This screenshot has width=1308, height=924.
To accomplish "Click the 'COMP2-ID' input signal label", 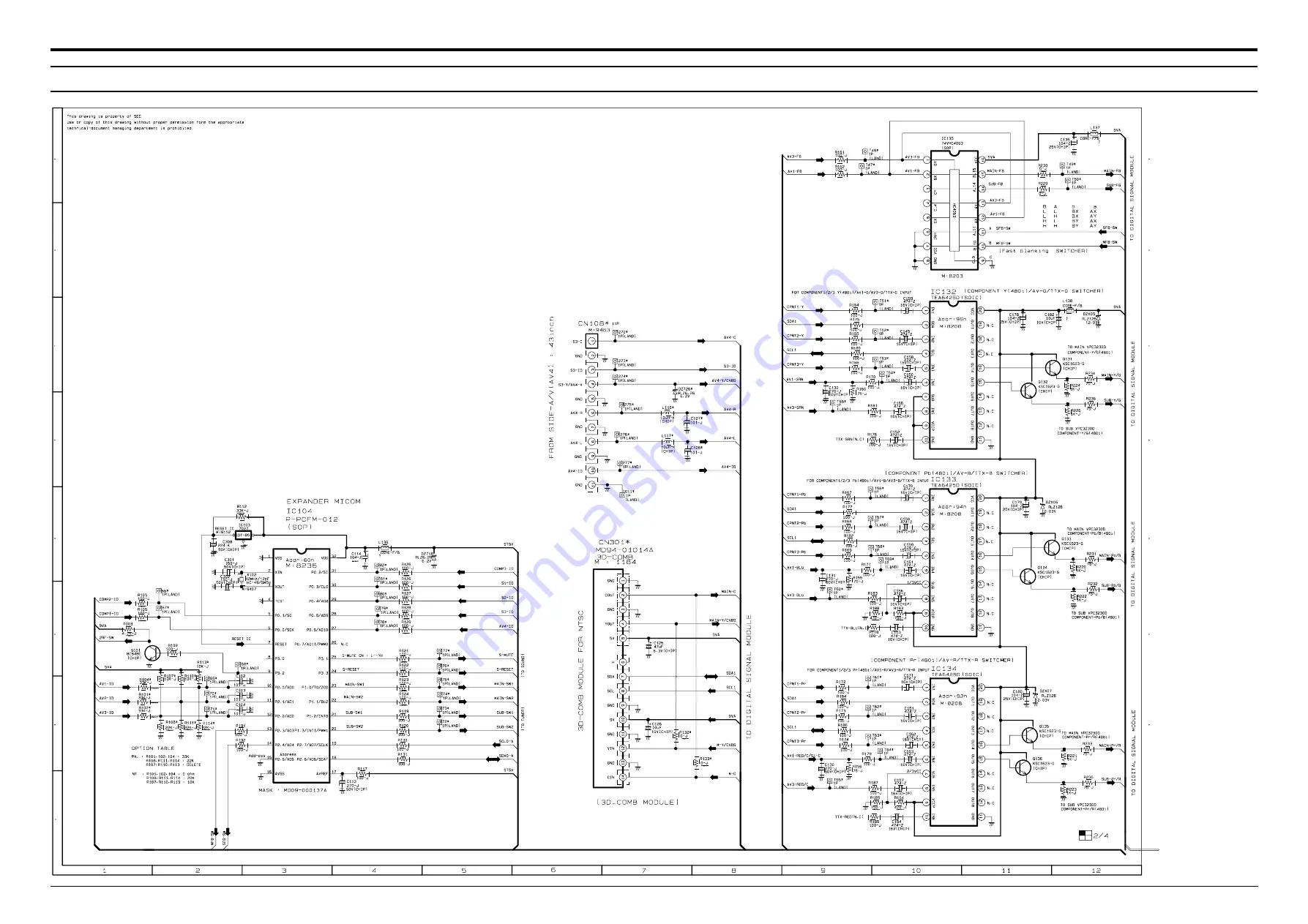I will click(108, 600).
